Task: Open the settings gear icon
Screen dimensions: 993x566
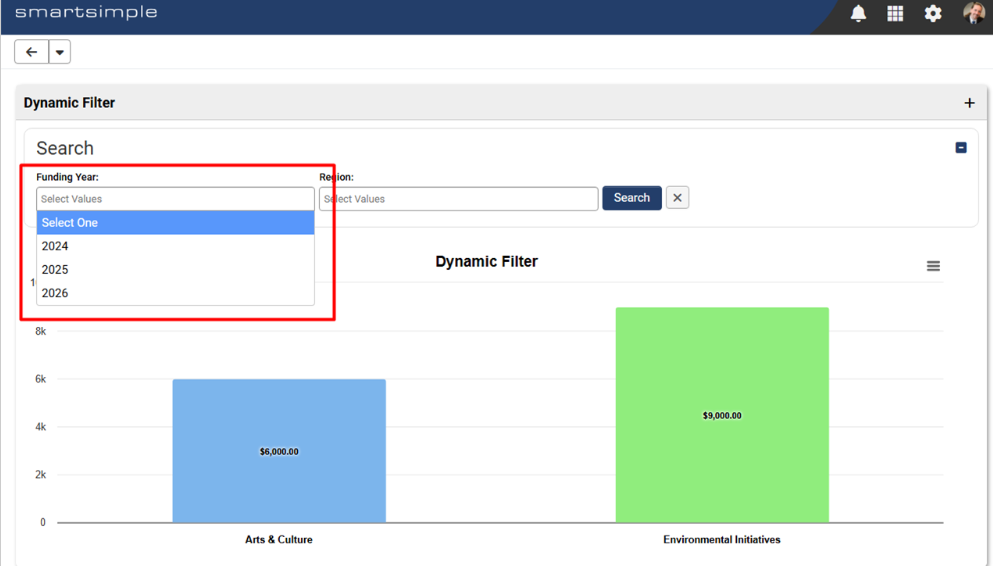Action: [932, 13]
